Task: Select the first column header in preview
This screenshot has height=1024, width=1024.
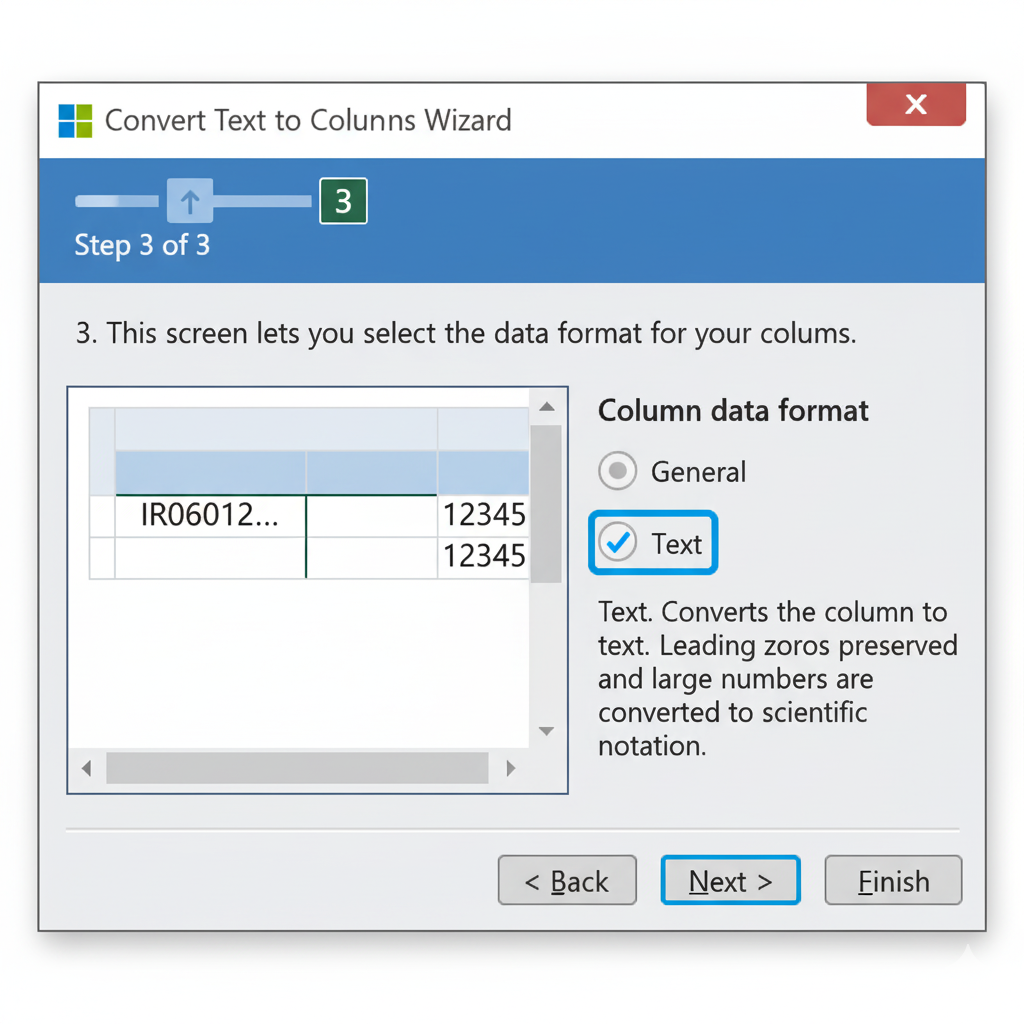Action: 210,472
